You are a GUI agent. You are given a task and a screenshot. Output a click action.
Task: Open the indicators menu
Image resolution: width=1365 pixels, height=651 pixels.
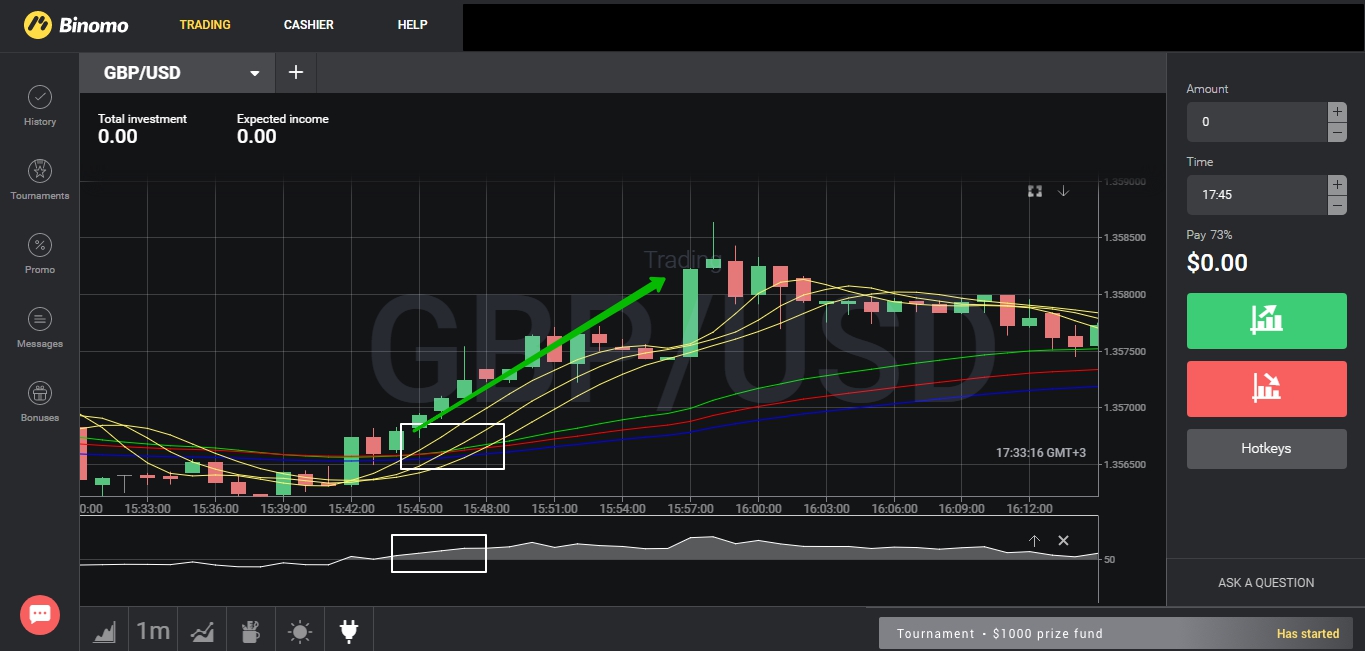tap(202, 631)
